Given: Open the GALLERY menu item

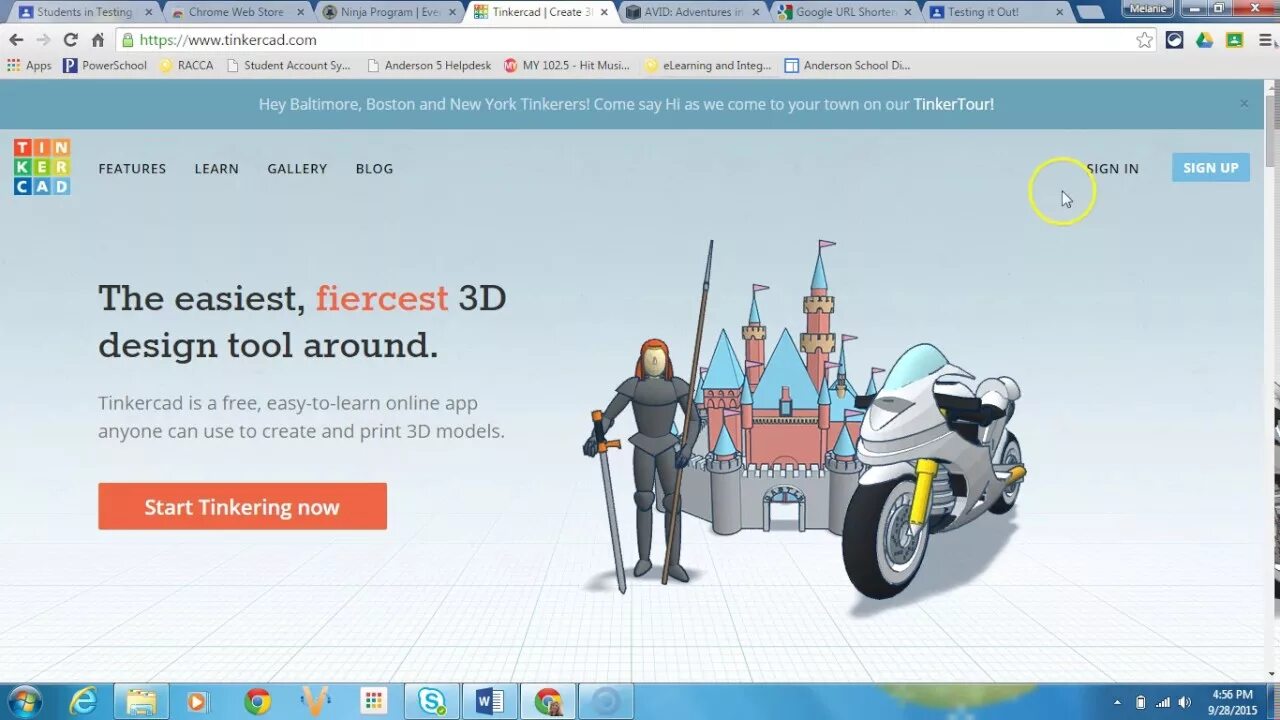Looking at the screenshot, I should (297, 168).
